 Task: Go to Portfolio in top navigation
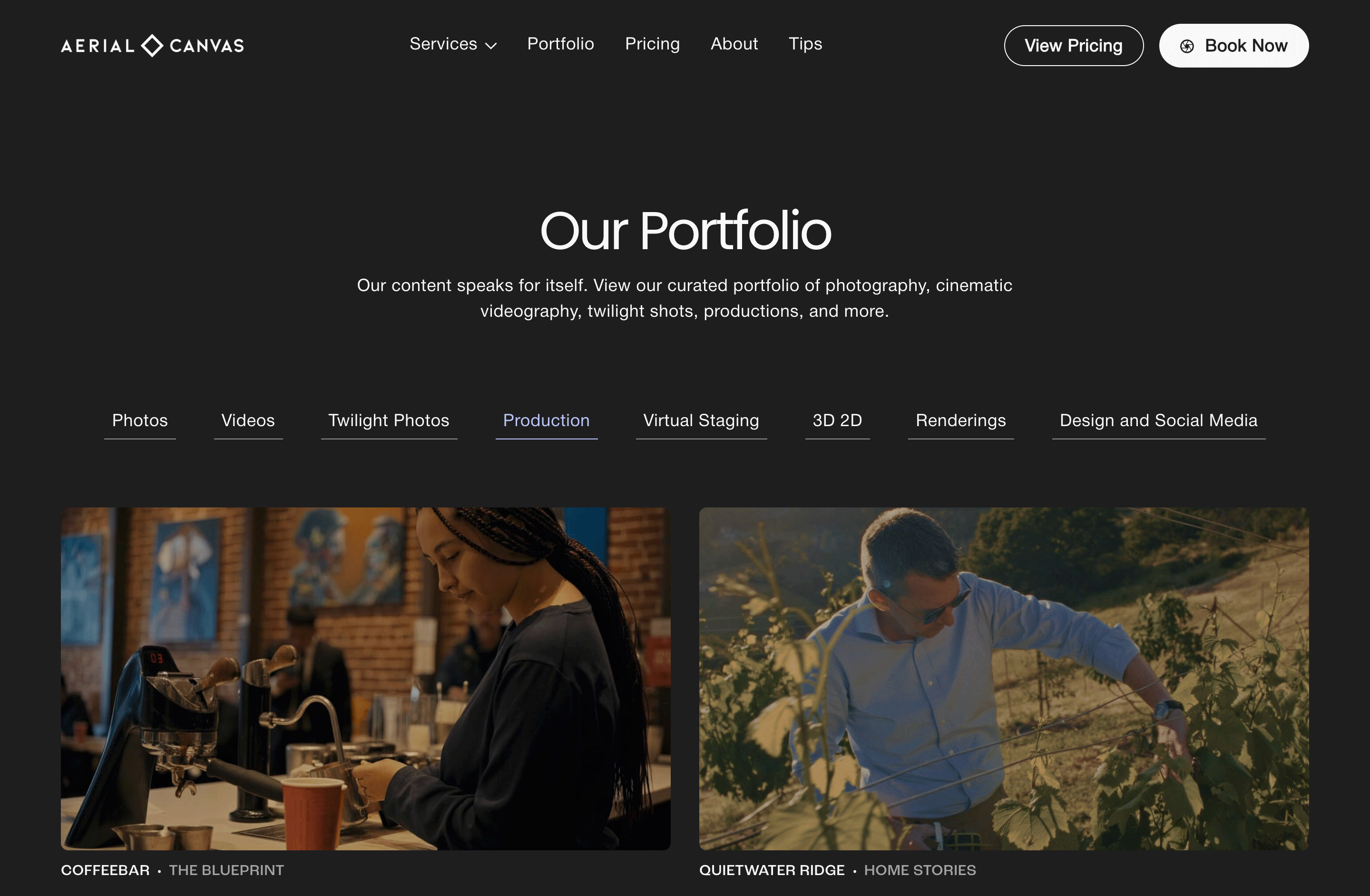tap(560, 44)
